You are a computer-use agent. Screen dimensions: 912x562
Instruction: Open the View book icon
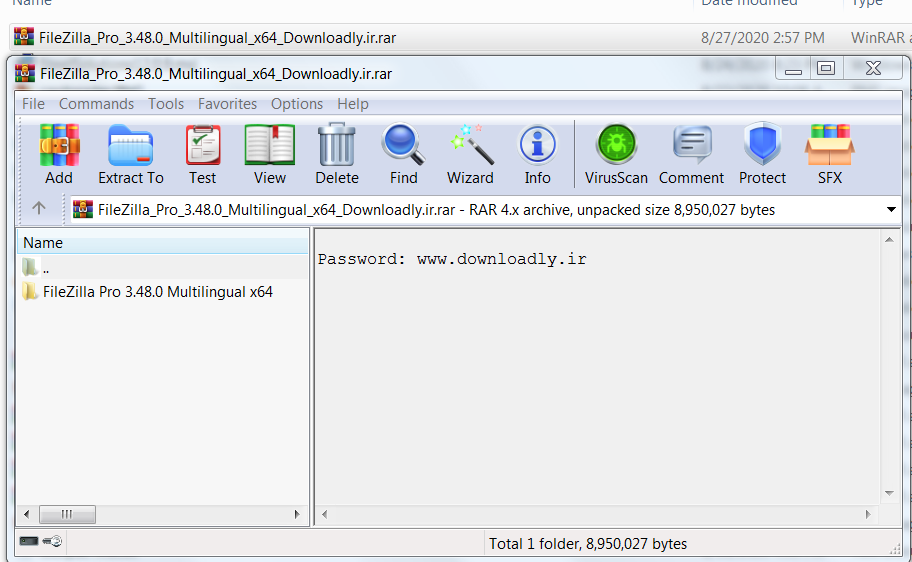(269, 145)
